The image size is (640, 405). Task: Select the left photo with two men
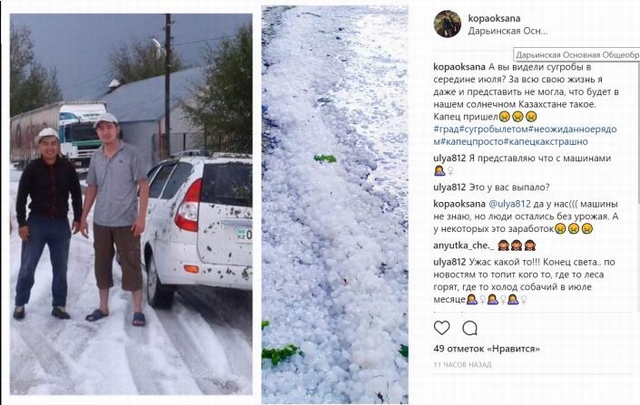(x=131, y=204)
